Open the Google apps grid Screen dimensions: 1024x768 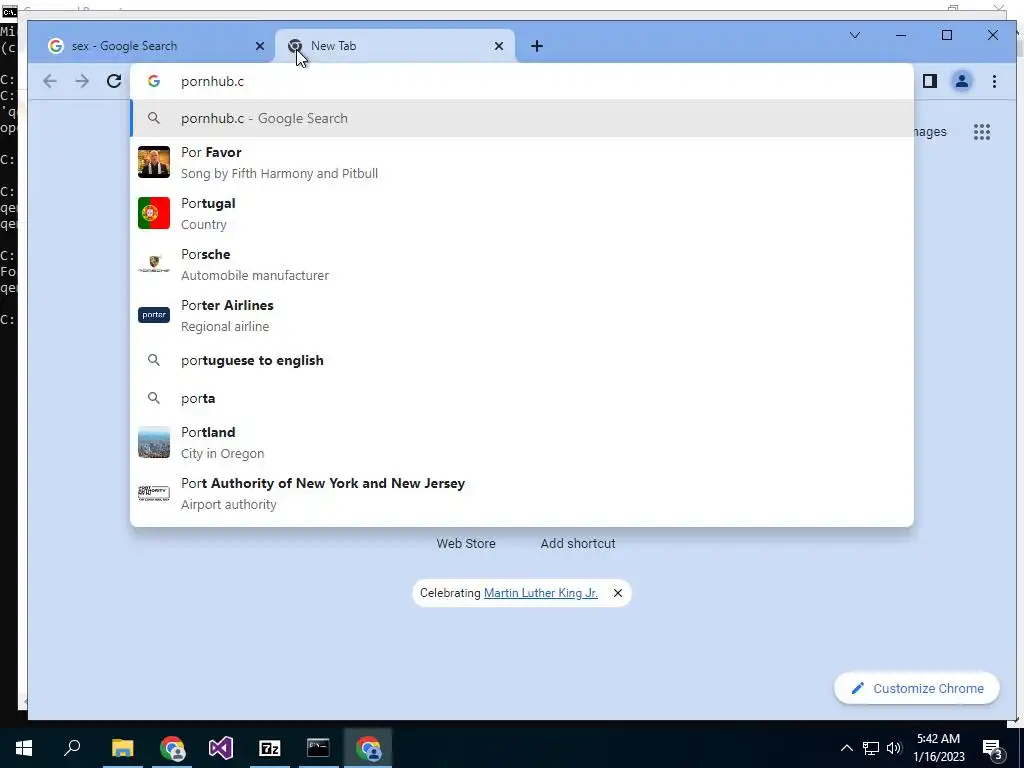[x=982, y=132]
